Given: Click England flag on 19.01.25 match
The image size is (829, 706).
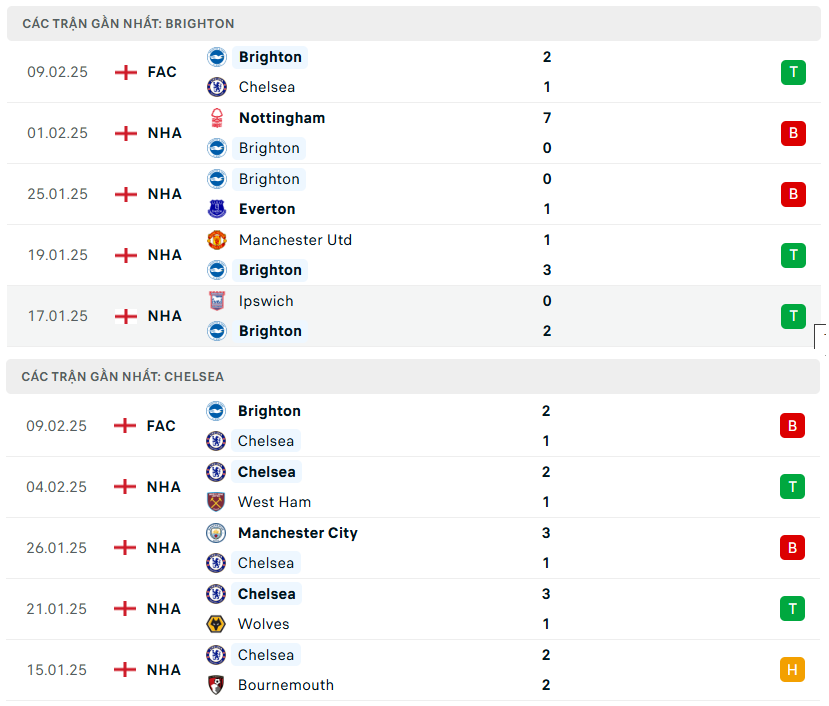Looking at the screenshot, I should pyautogui.click(x=126, y=255).
